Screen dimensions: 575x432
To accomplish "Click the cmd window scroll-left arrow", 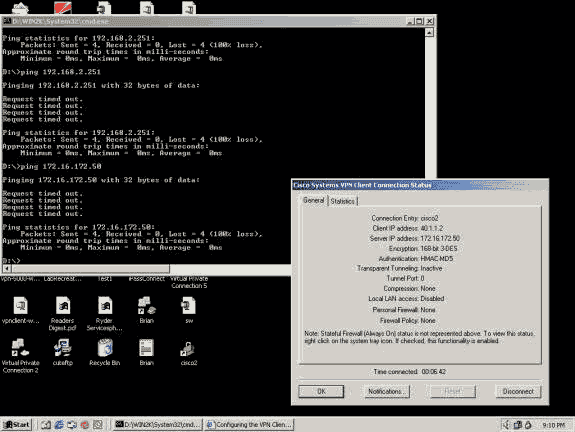I will coord(7,268).
